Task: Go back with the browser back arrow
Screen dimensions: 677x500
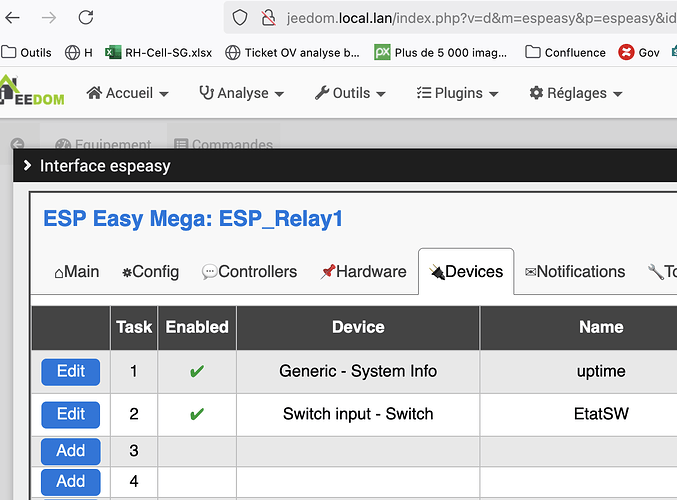Action: (x=13, y=18)
